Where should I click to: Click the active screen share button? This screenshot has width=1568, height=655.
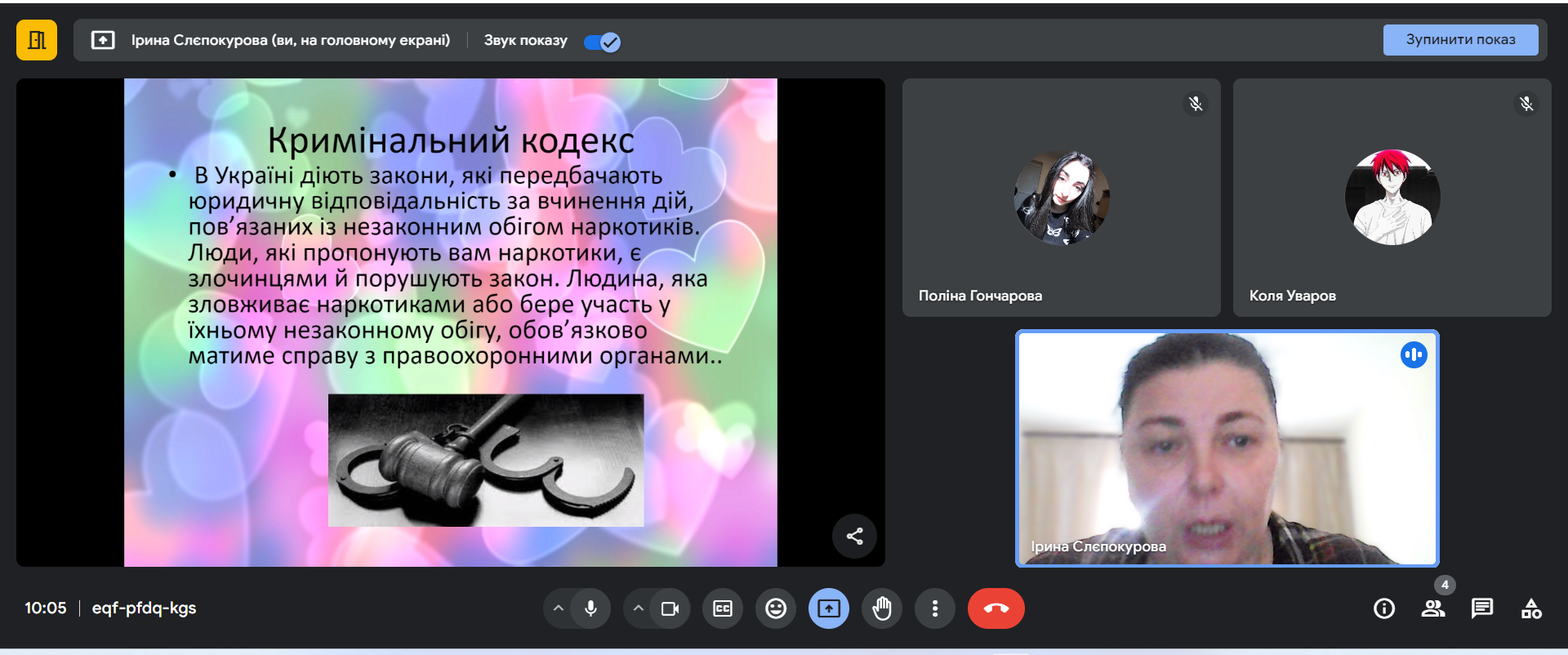pos(829,608)
